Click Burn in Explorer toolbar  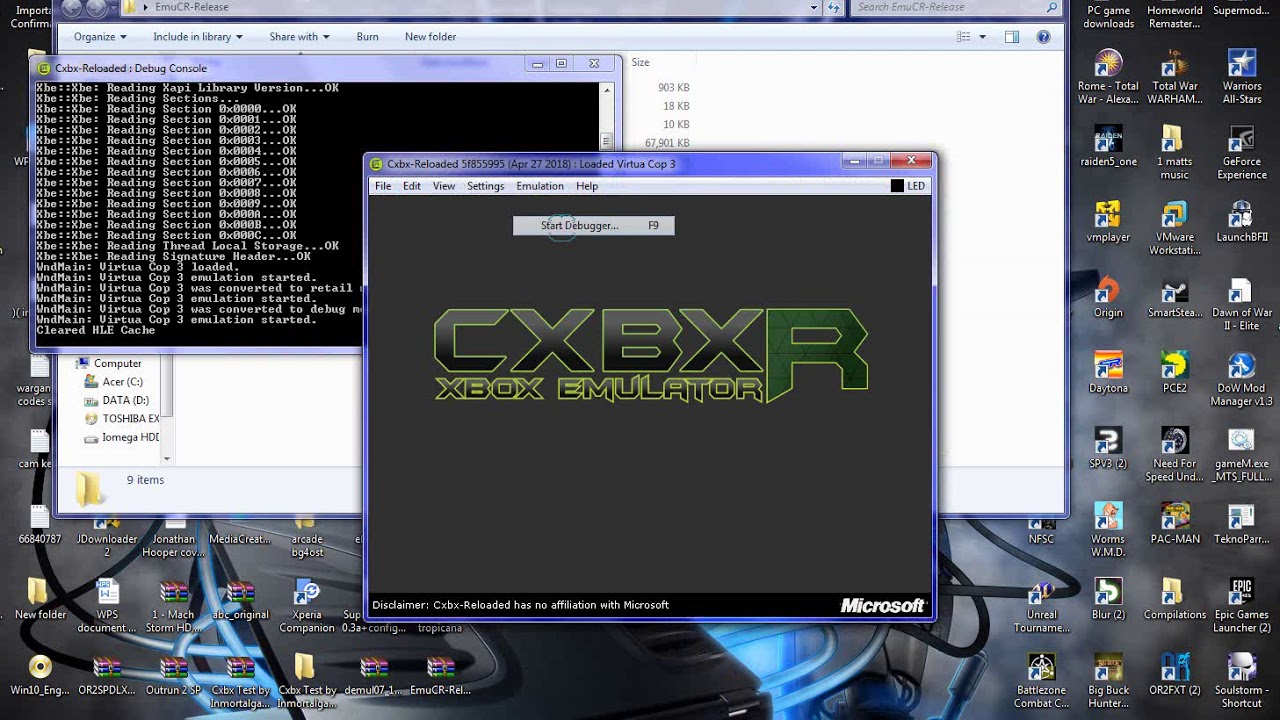367,37
